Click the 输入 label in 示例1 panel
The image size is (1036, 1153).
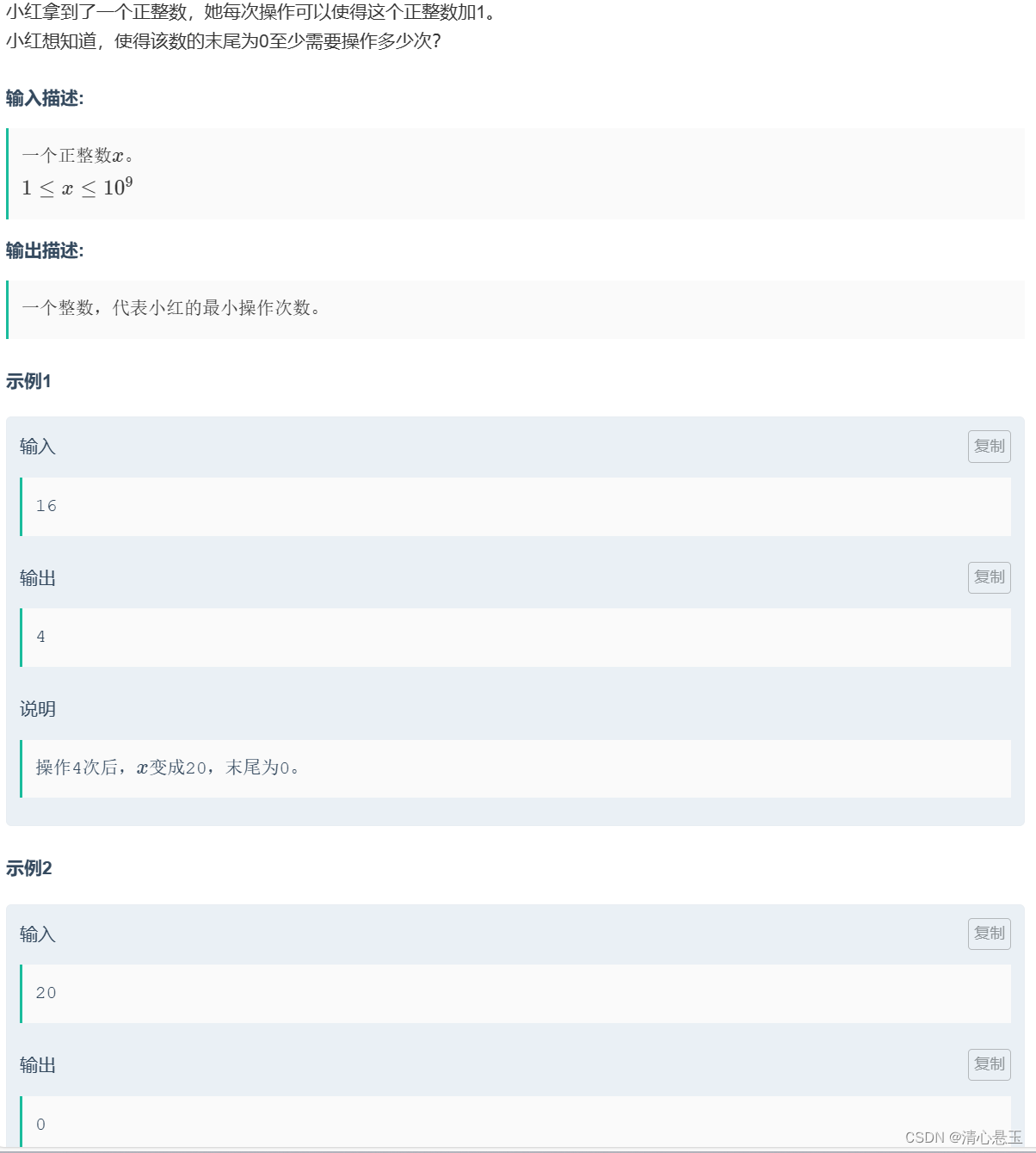tap(35, 447)
